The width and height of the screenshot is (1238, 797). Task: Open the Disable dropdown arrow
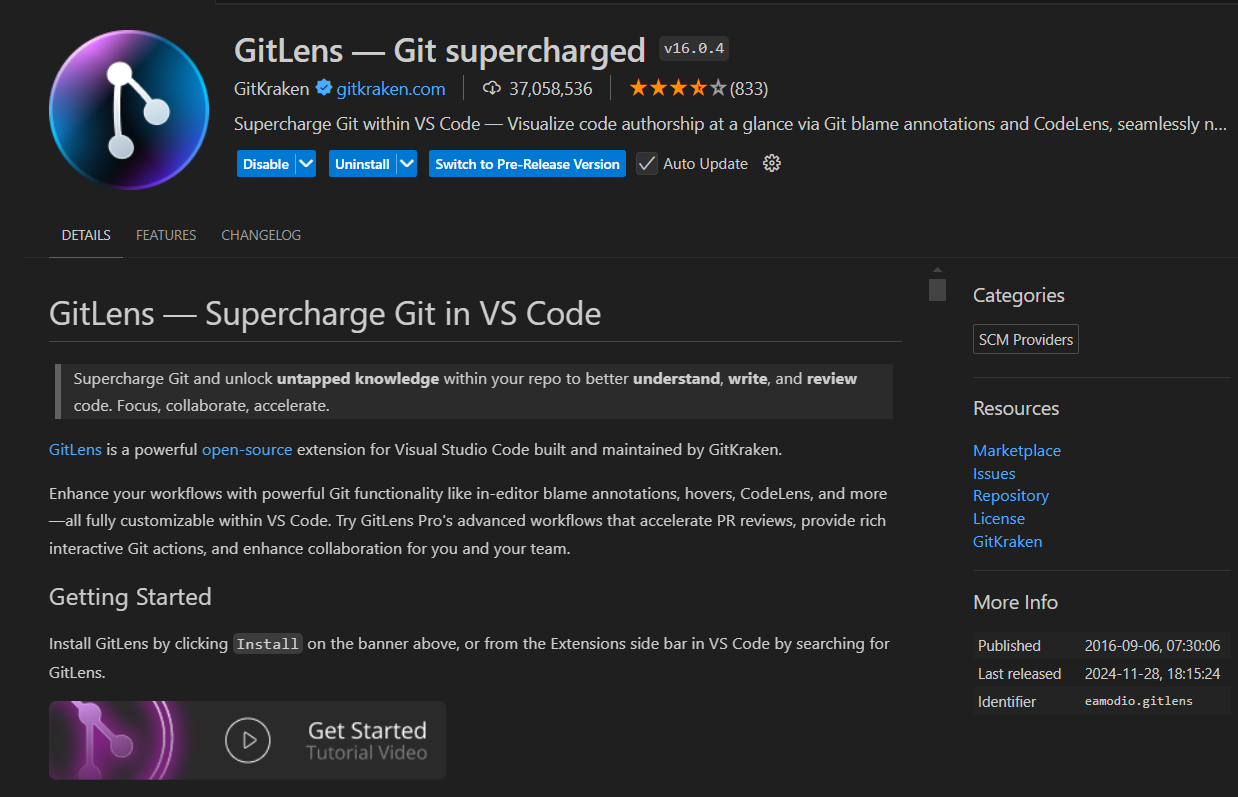click(x=306, y=164)
